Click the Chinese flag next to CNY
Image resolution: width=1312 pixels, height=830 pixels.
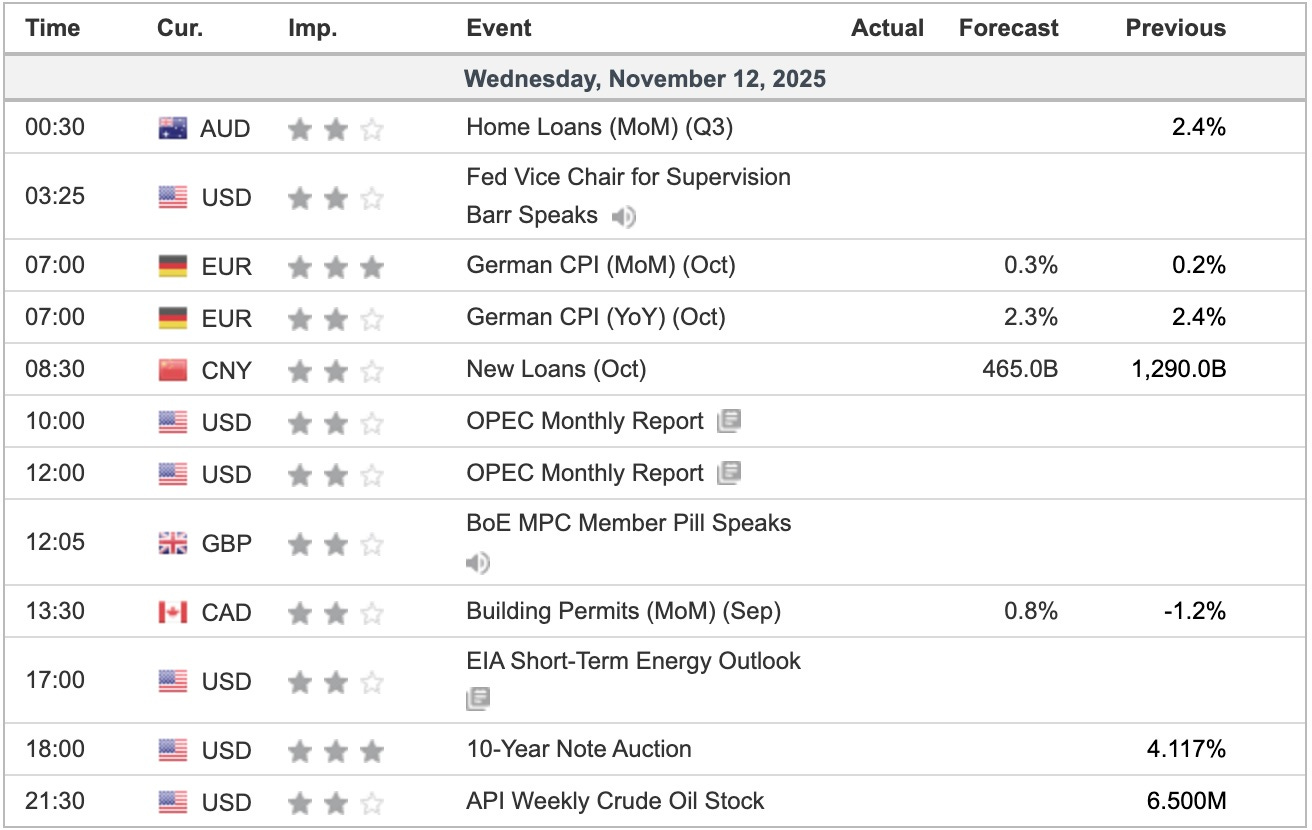pyautogui.click(x=173, y=370)
